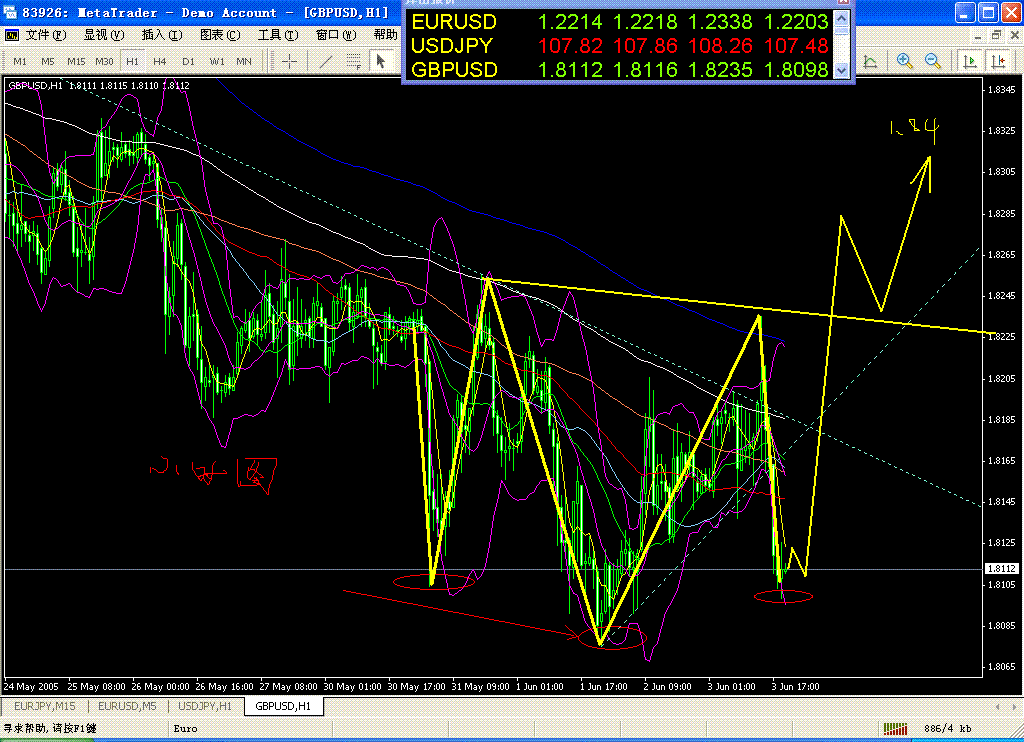Activate the crosshair tool

[x=289, y=61]
